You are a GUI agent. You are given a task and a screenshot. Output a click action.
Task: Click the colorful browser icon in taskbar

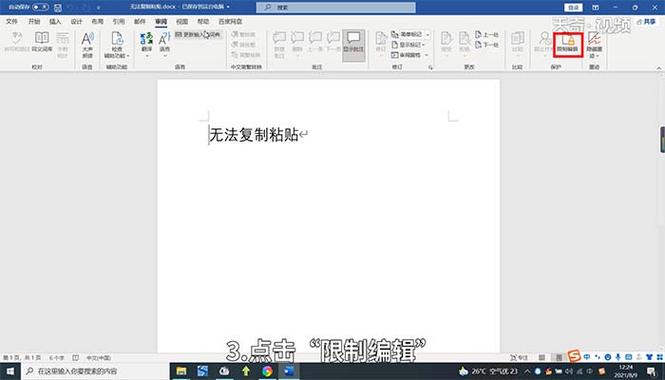268,372
